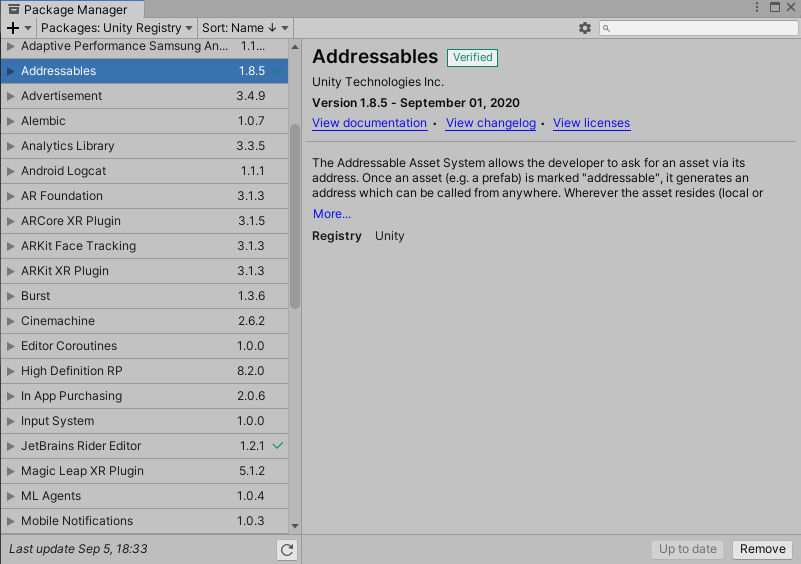
Task: Select the Android Logcat package
Action: click(145, 171)
